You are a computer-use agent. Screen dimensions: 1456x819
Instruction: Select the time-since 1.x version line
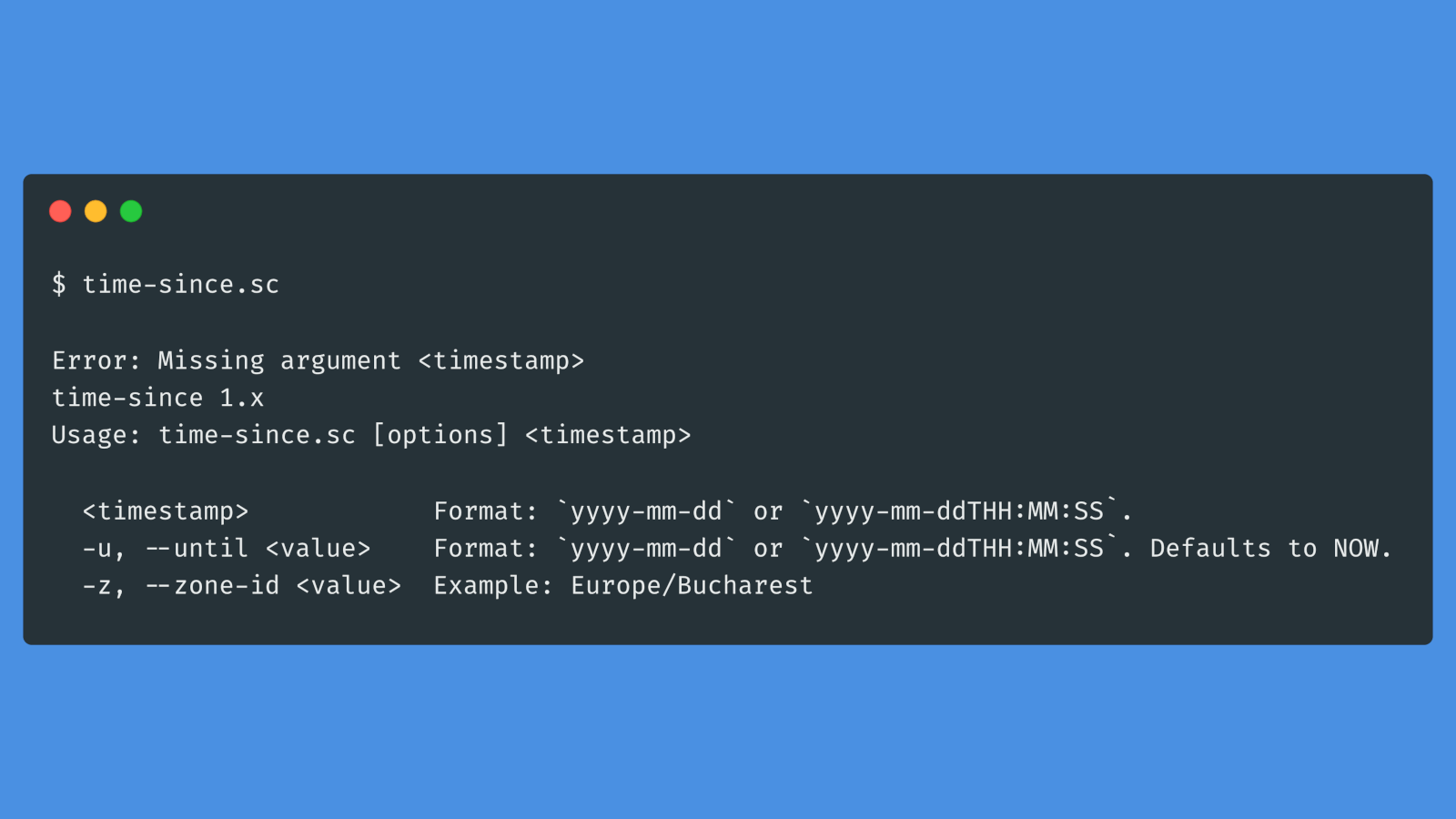tap(157, 399)
